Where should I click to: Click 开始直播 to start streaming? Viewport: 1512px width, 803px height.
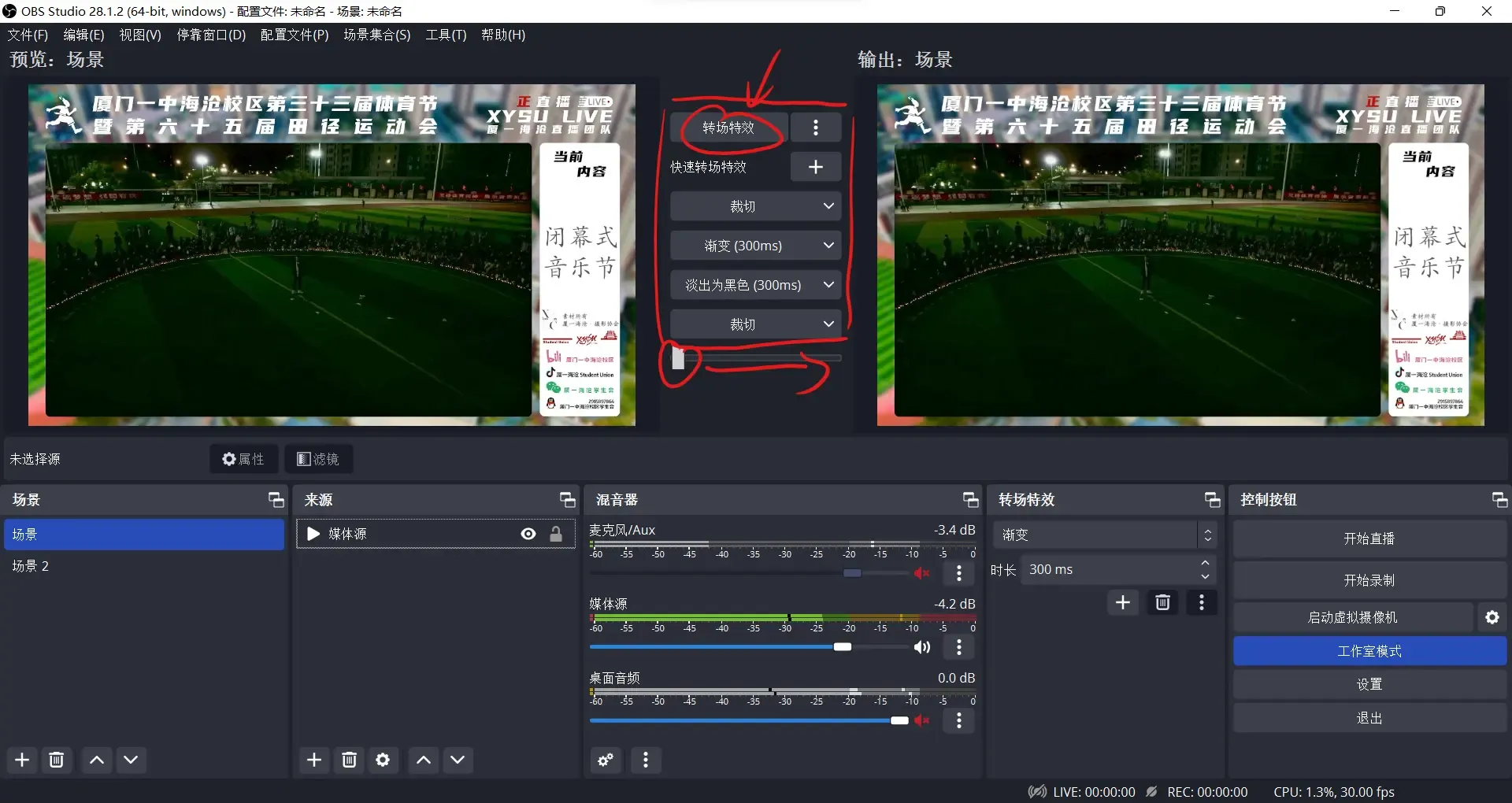coord(1369,538)
